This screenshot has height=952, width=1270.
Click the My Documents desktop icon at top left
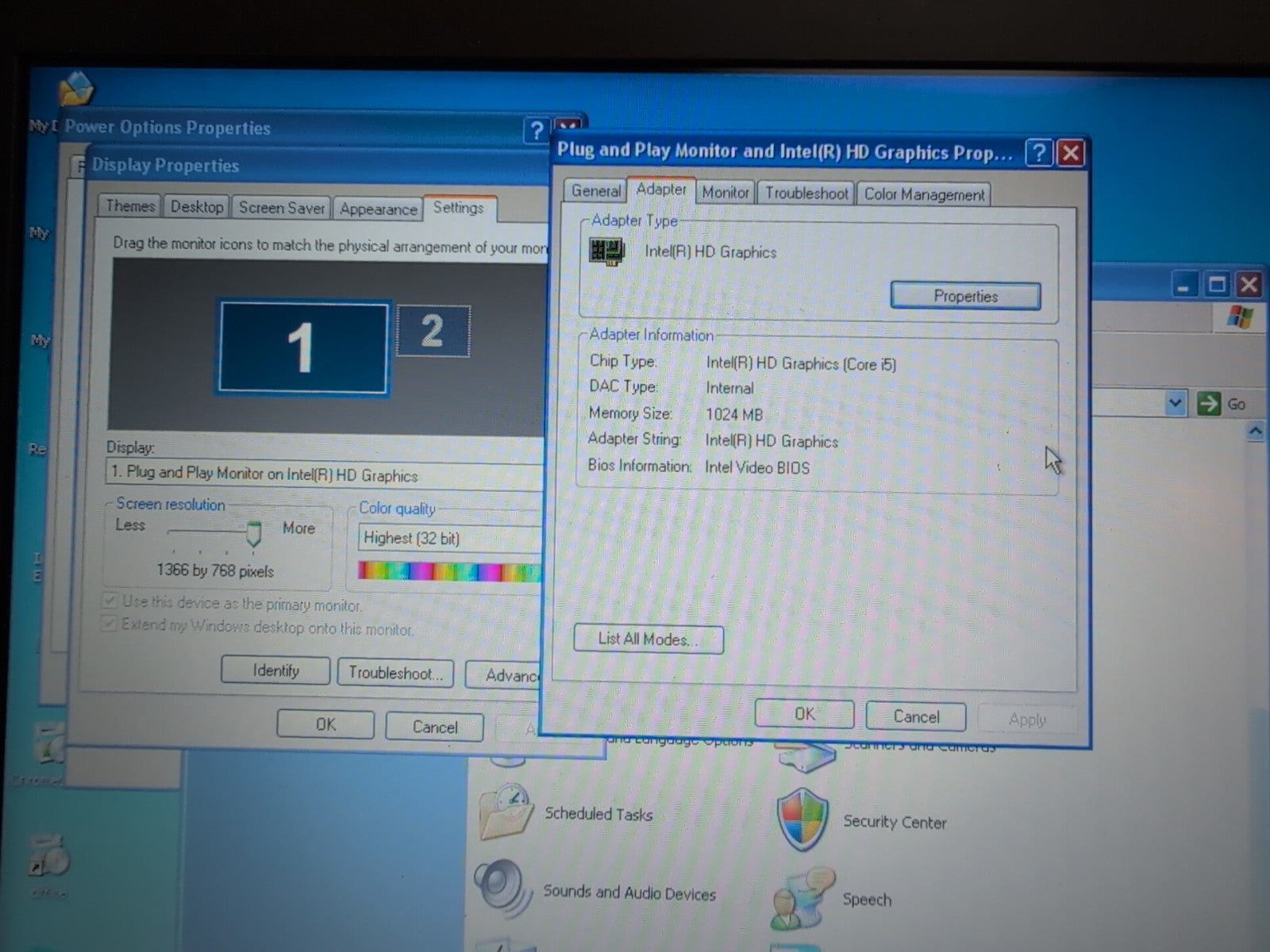[x=75, y=89]
